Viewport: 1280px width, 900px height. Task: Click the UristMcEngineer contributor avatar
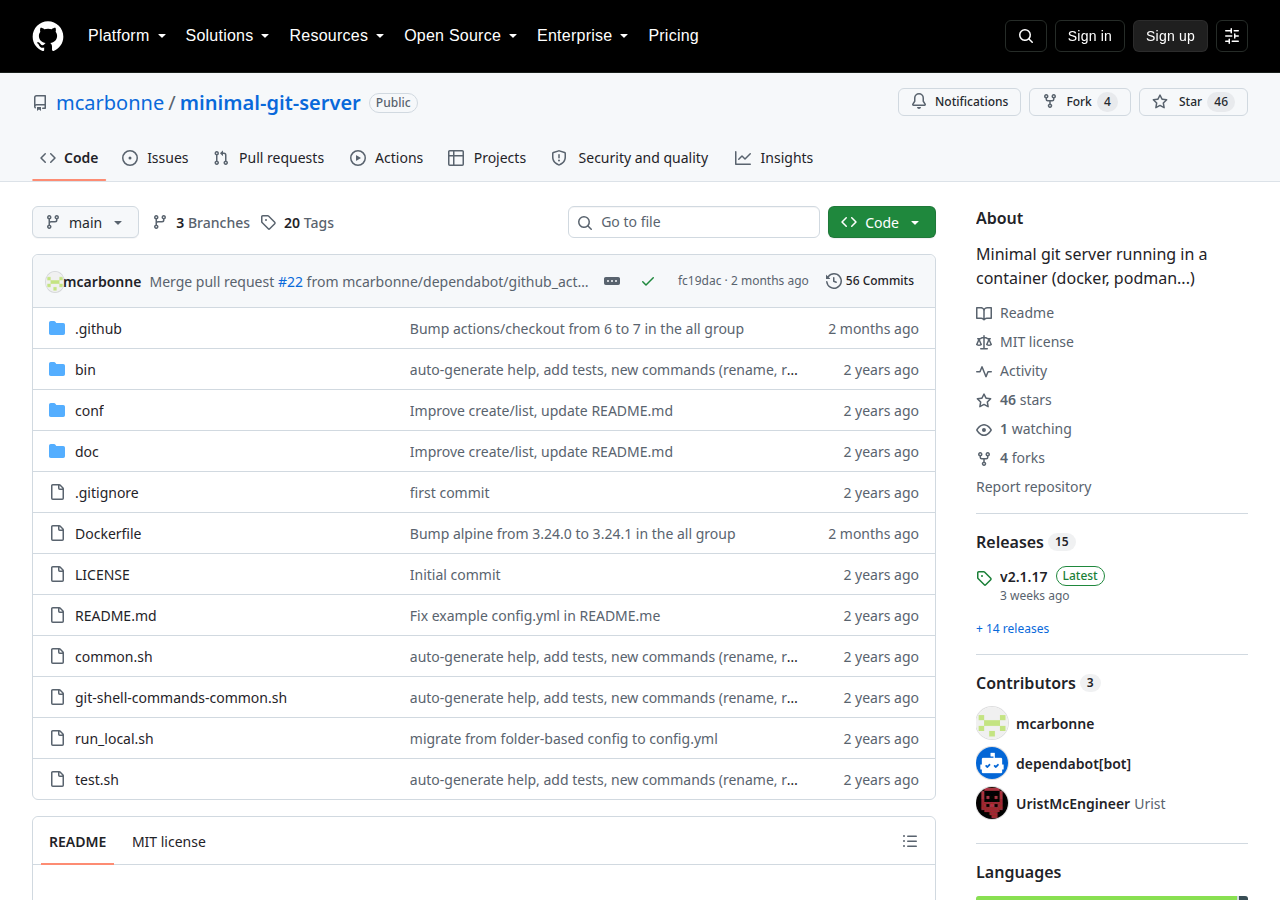pos(992,803)
